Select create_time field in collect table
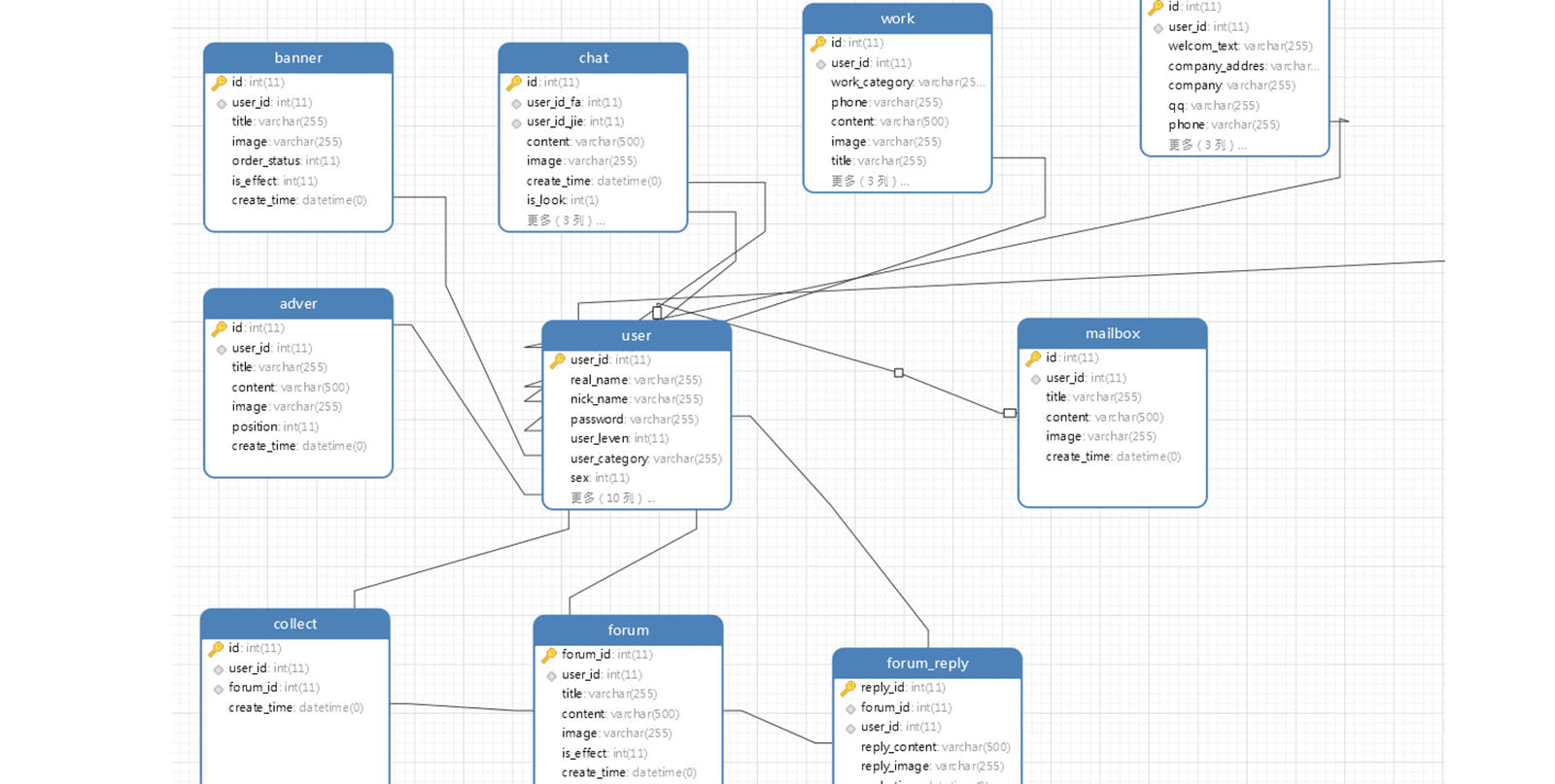 point(296,707)
